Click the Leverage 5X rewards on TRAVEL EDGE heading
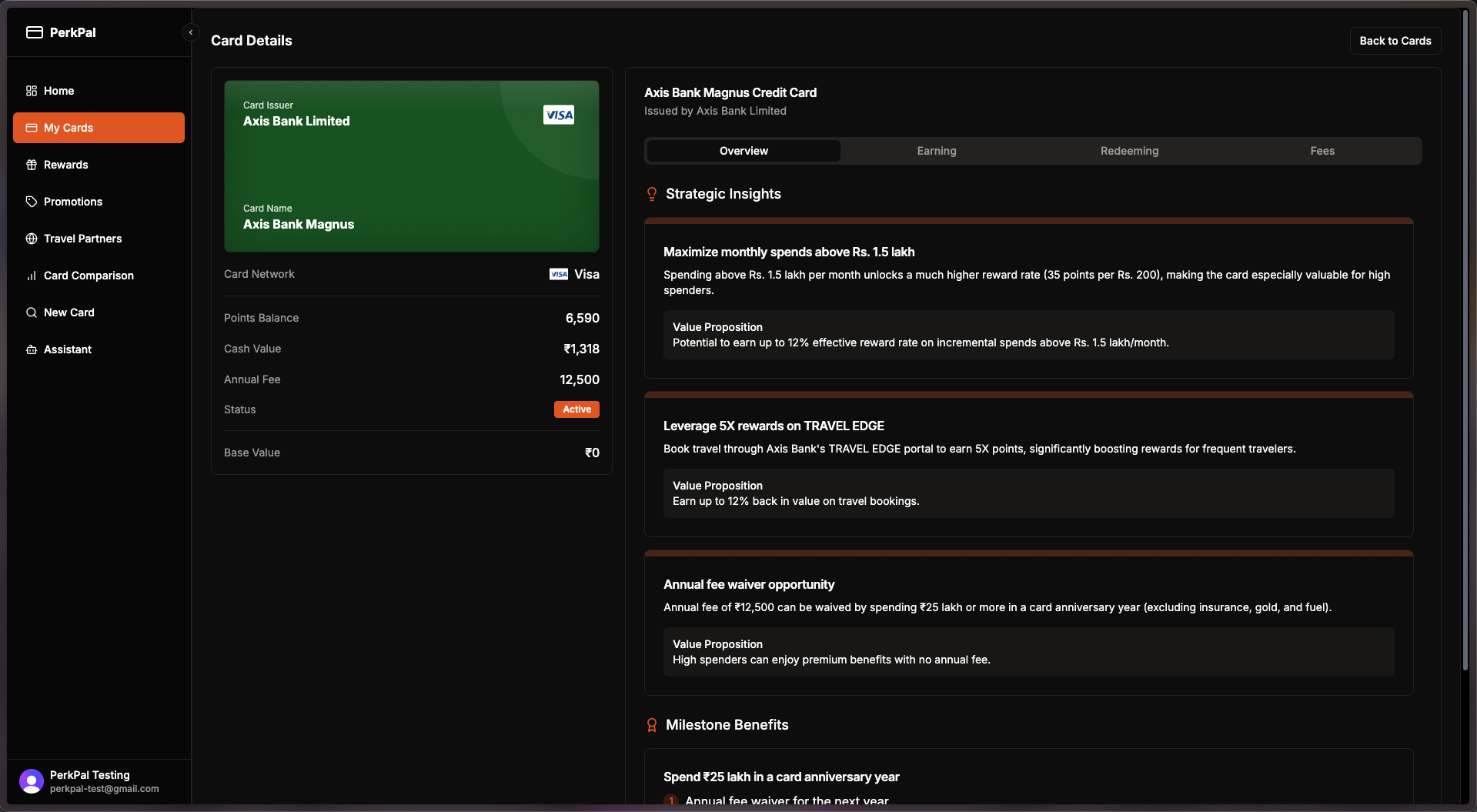 774,426
